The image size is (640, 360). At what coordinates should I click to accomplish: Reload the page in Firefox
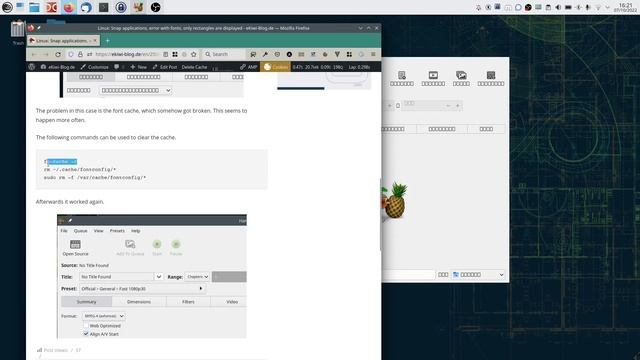tap(58, 54)
